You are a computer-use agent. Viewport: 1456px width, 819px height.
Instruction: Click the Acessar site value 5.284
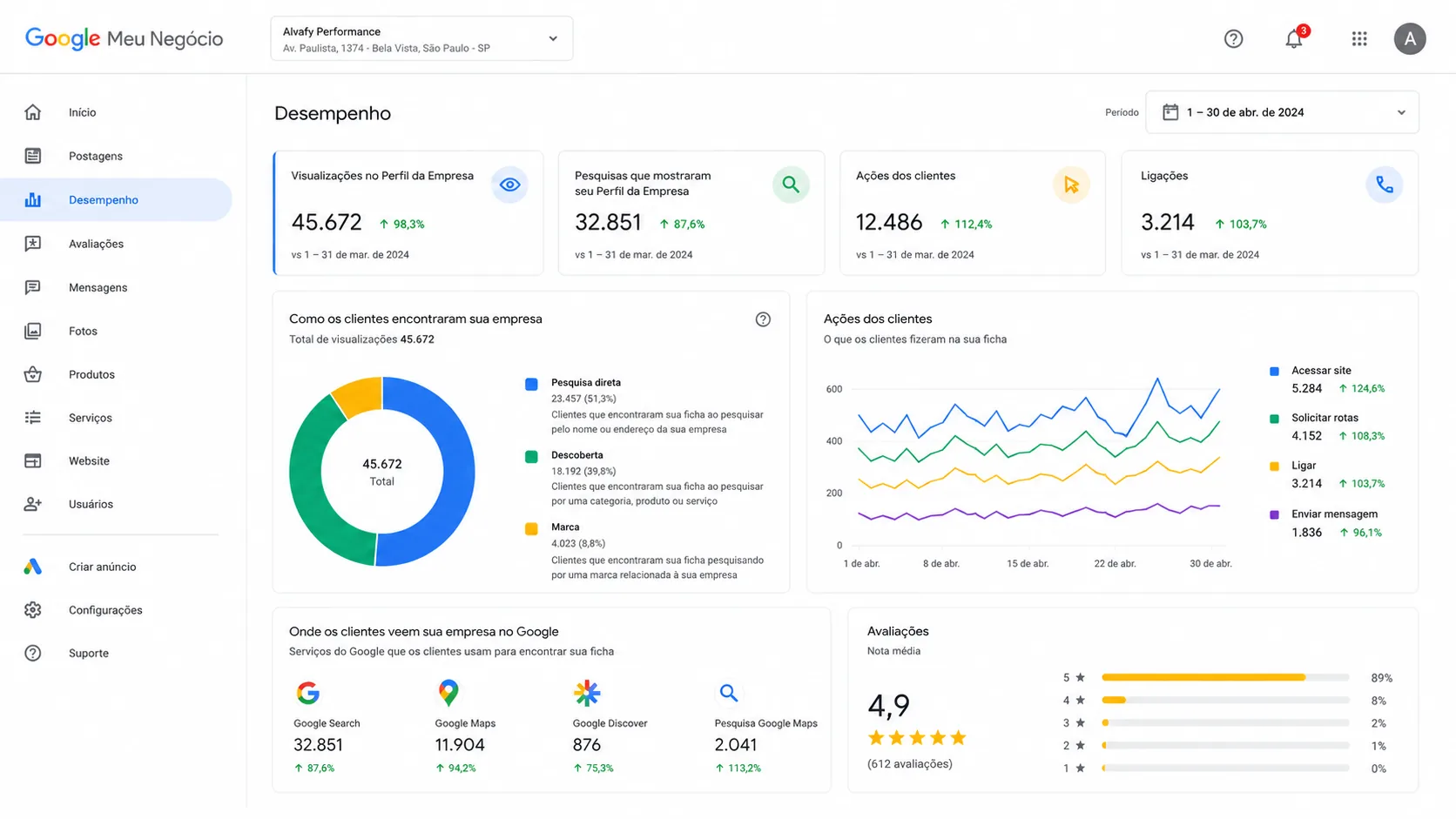pos(1307,389)
